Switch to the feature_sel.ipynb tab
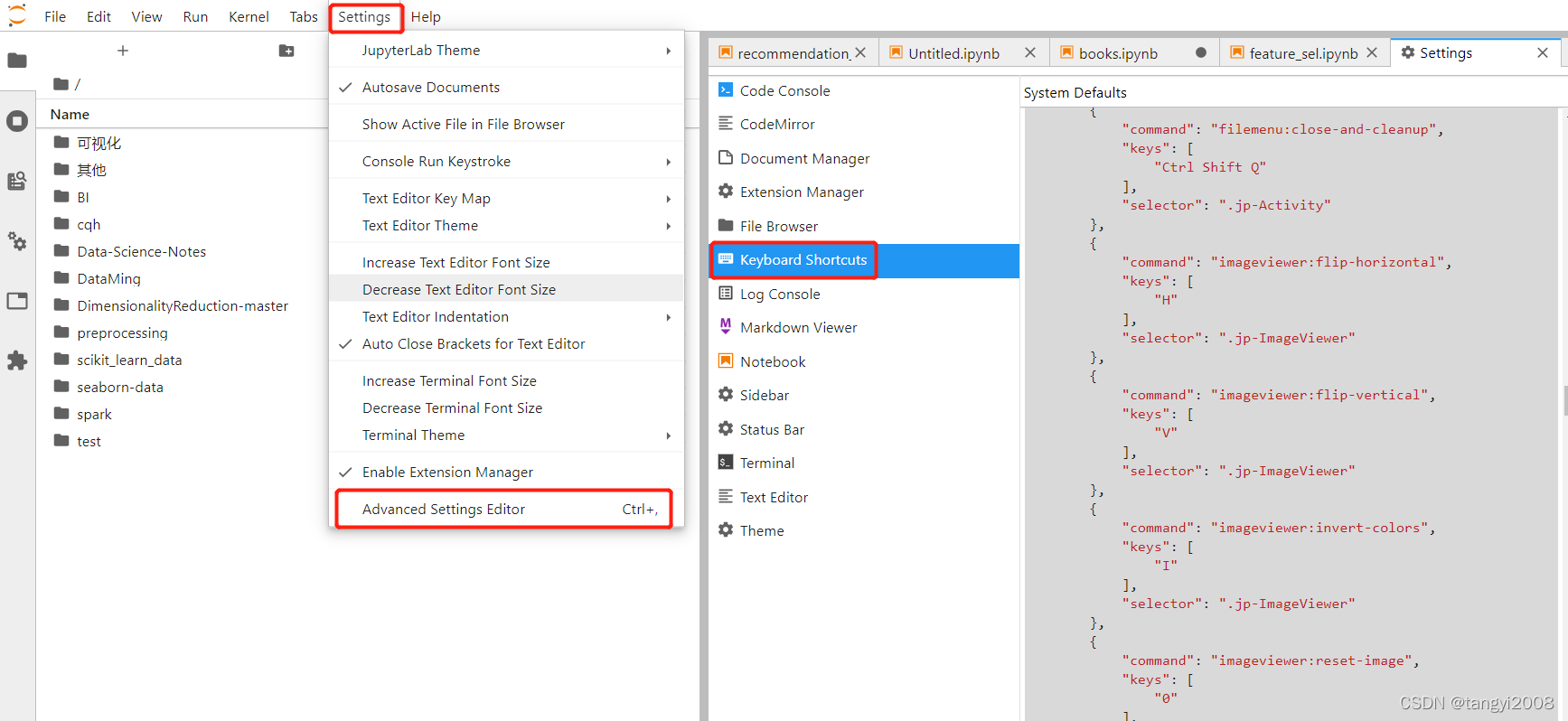The height and width of the screenshot is (721, 1568). tap(1303, 53)
